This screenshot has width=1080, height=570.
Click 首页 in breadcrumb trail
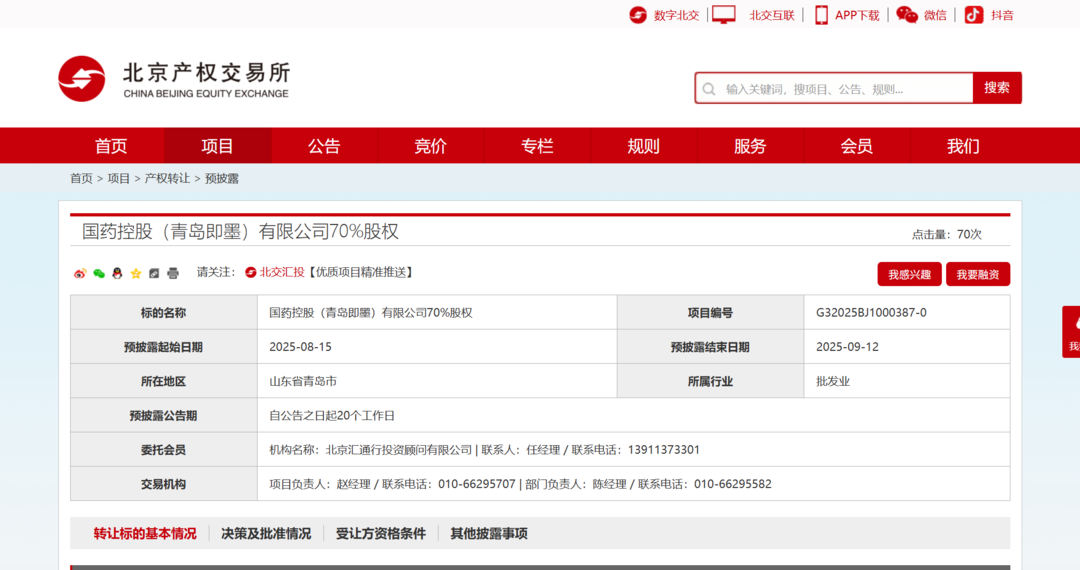point(81,178)
